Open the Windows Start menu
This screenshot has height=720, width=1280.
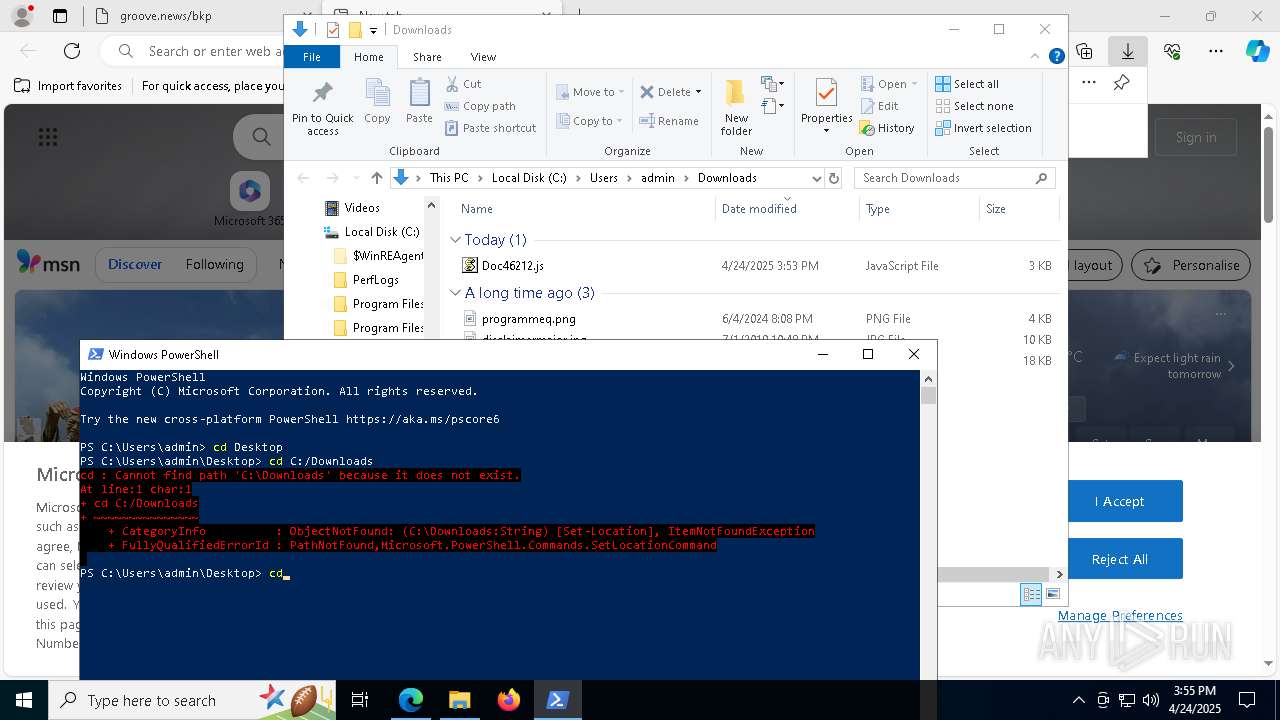pyautogui.click(x=23, y=700)
